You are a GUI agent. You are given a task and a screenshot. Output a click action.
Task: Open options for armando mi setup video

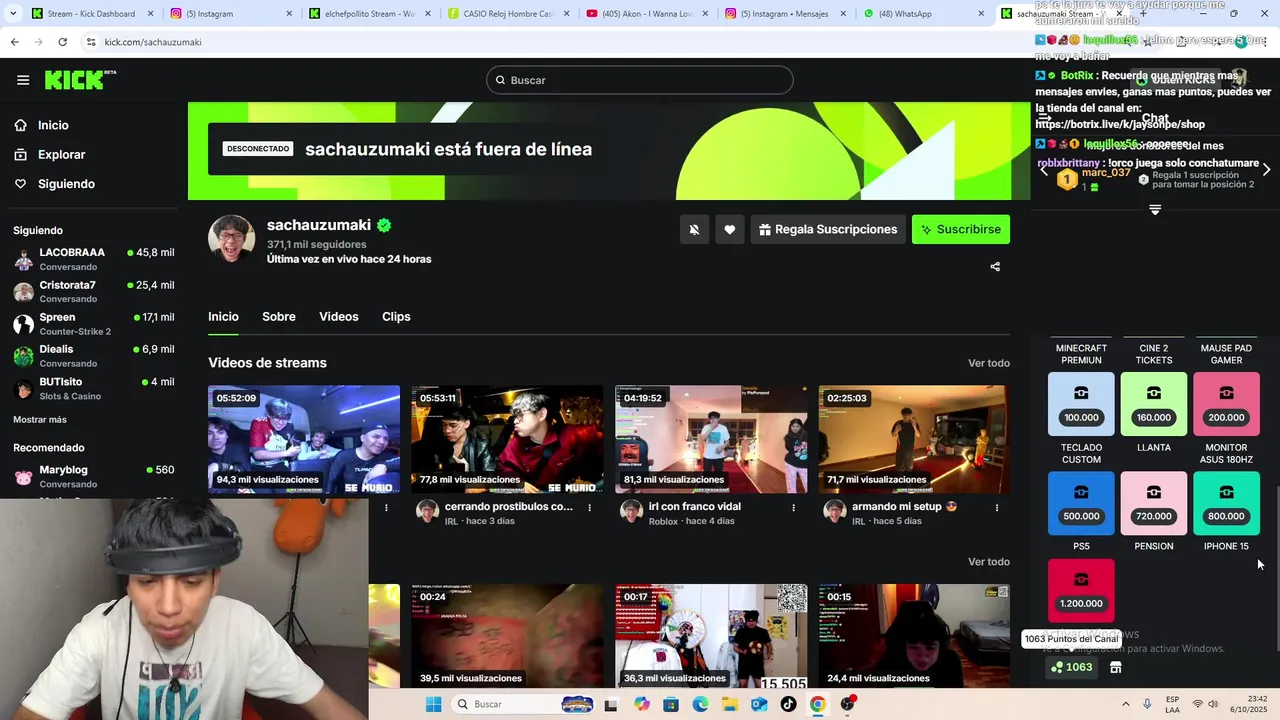click(x=997, y=507)
